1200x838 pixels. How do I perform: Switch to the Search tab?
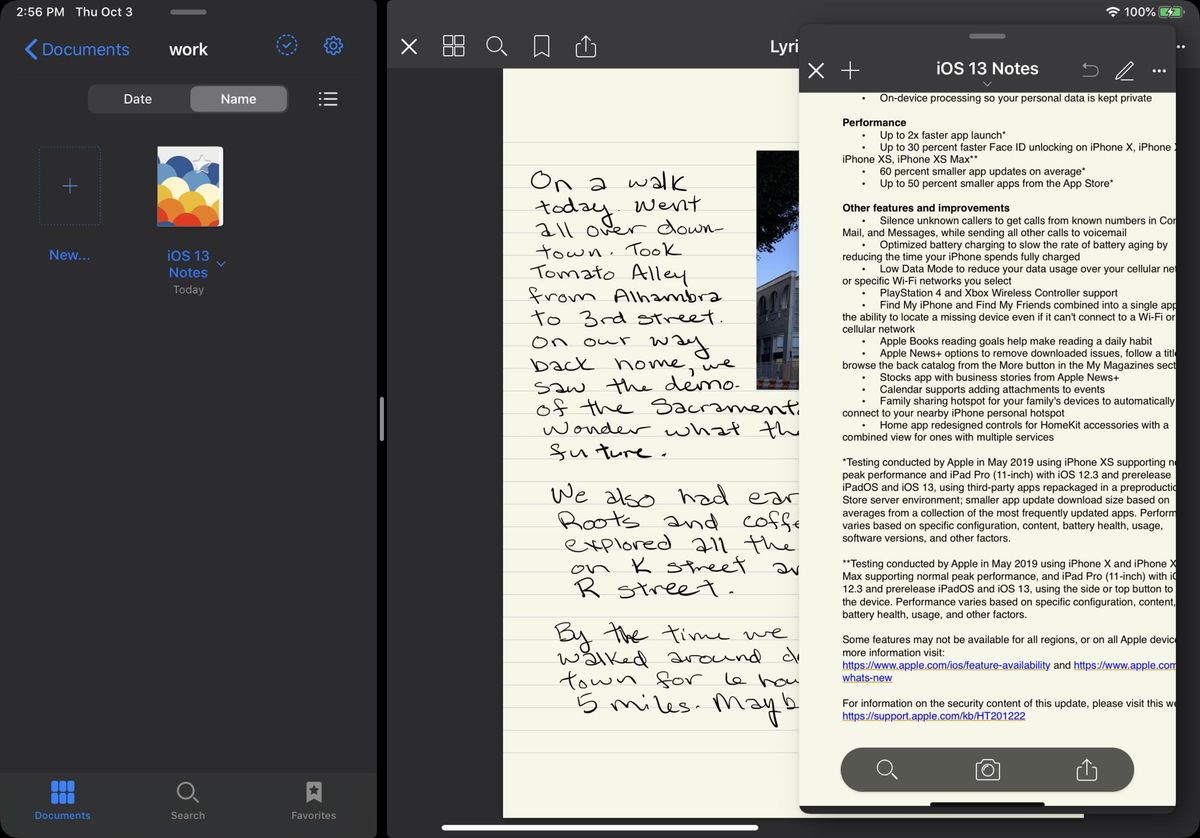pyautogui.click(x=187, y=802)
